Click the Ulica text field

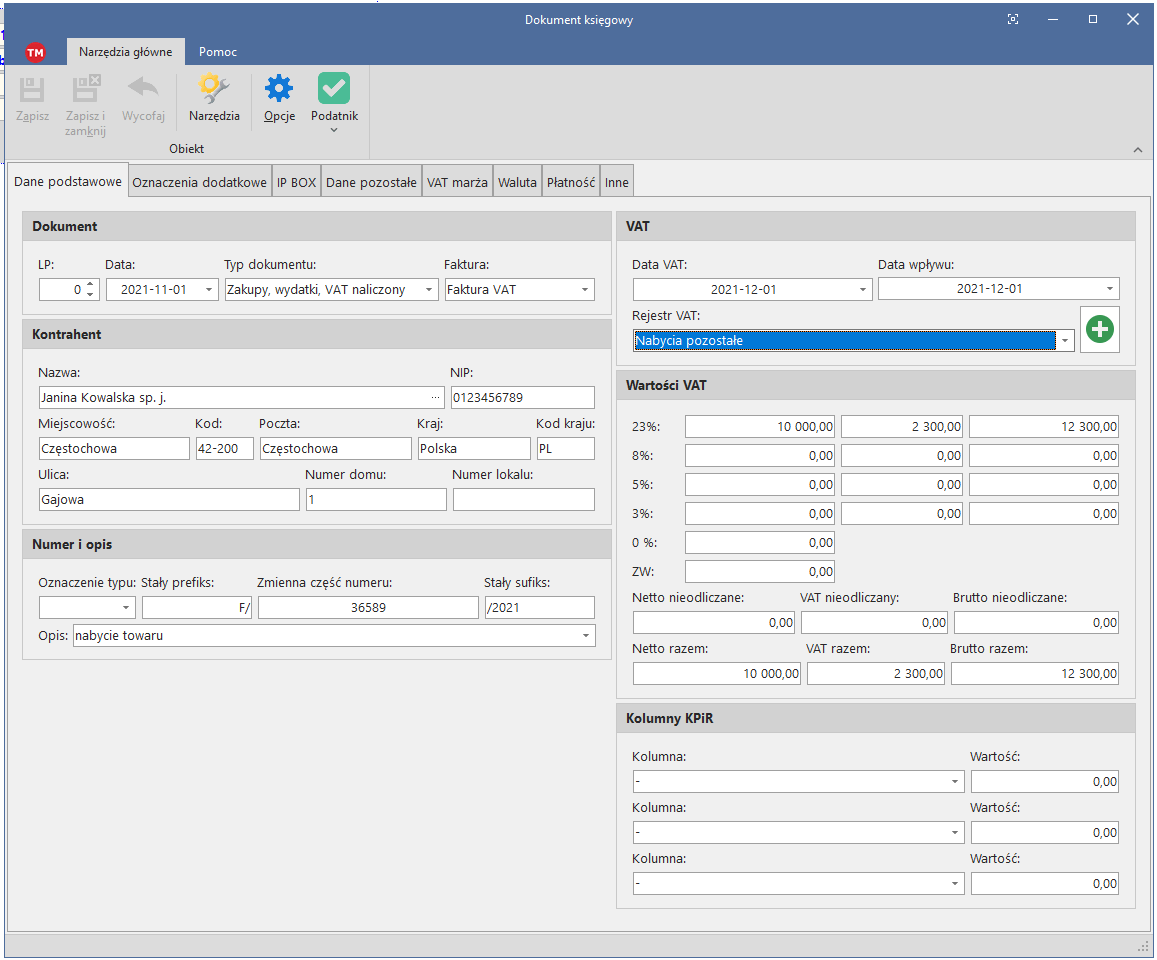[x=169, y=500]
